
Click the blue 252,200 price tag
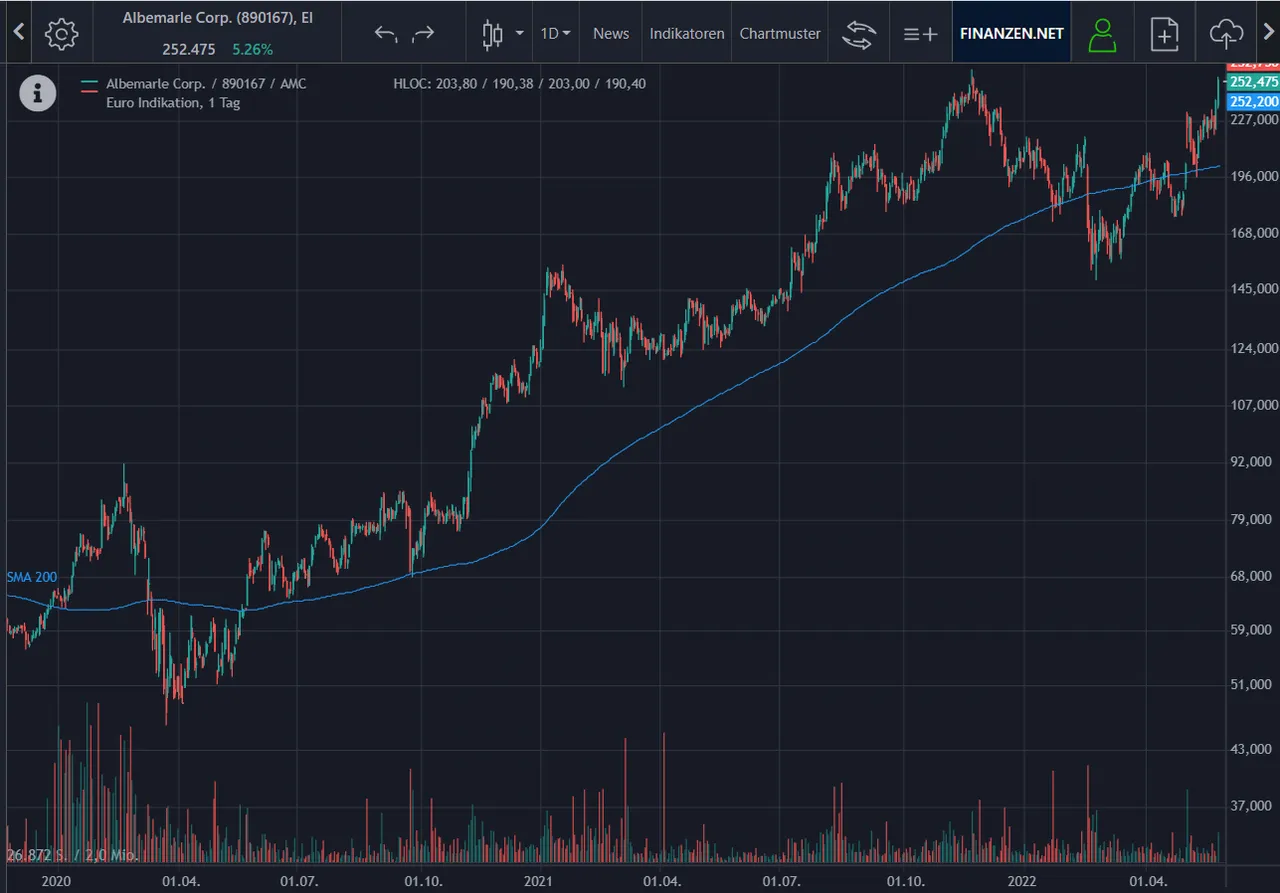point(1254,102)
